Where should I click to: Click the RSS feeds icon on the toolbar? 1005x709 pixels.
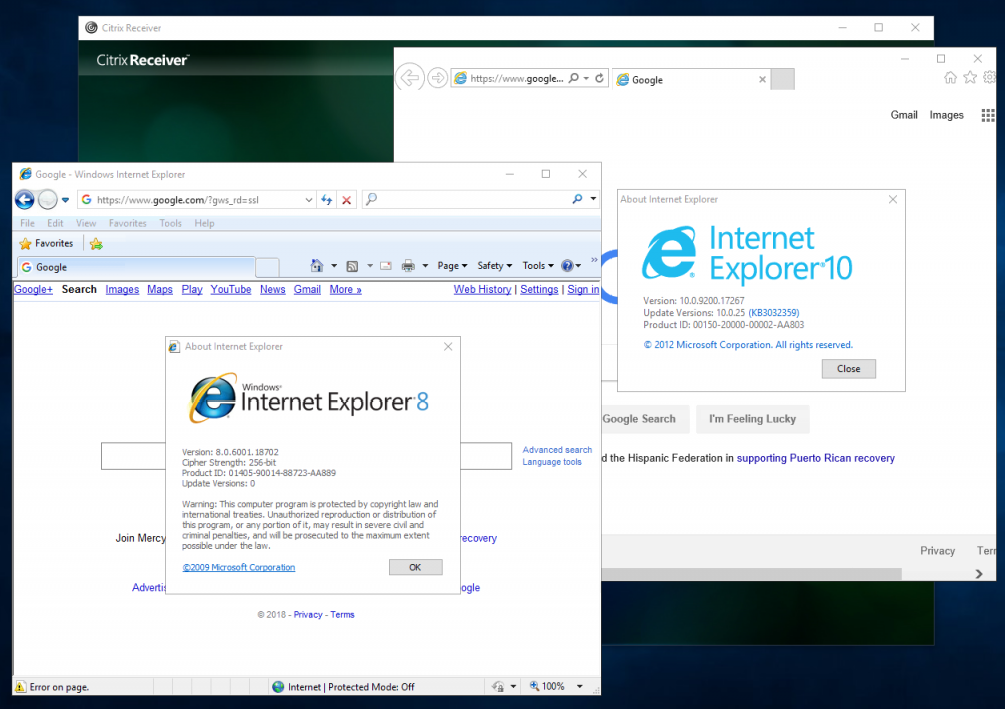point(352,265)
